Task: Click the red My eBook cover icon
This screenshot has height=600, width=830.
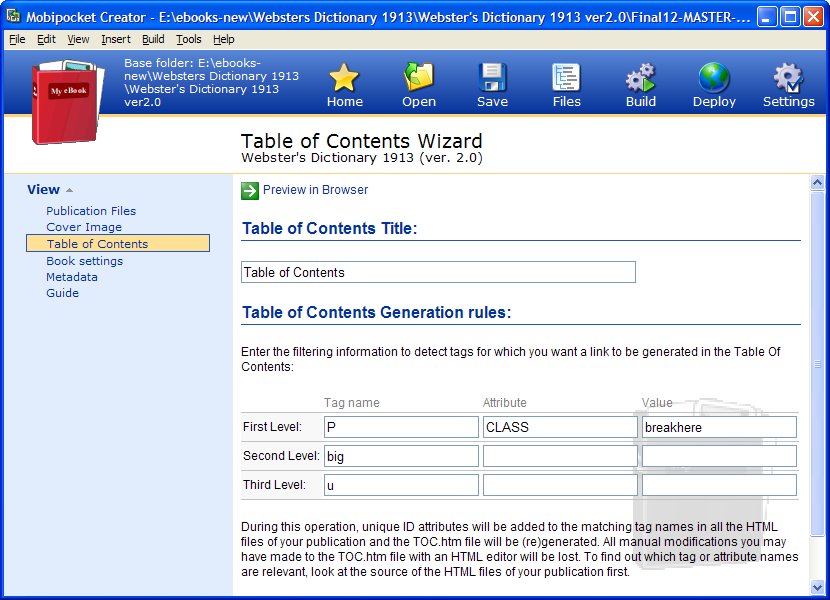Action: click(67, 102)
